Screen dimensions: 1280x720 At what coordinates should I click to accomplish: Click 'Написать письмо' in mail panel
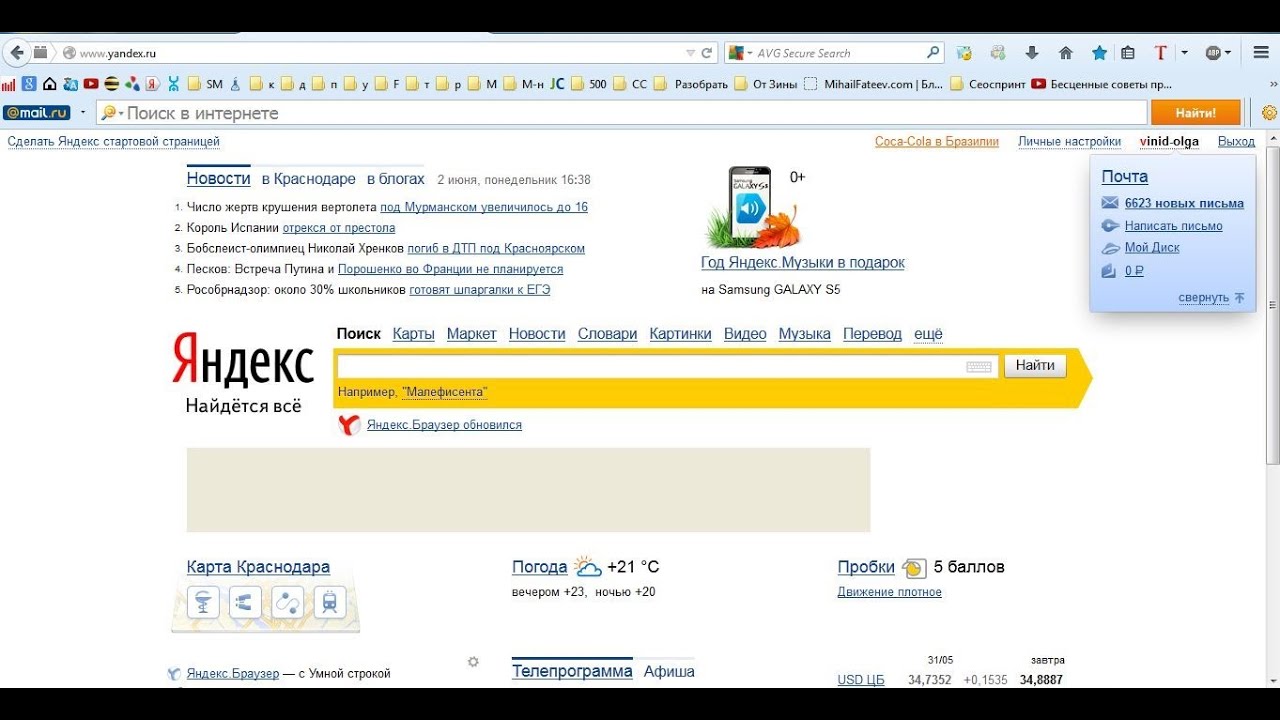tap(1173, 226)
